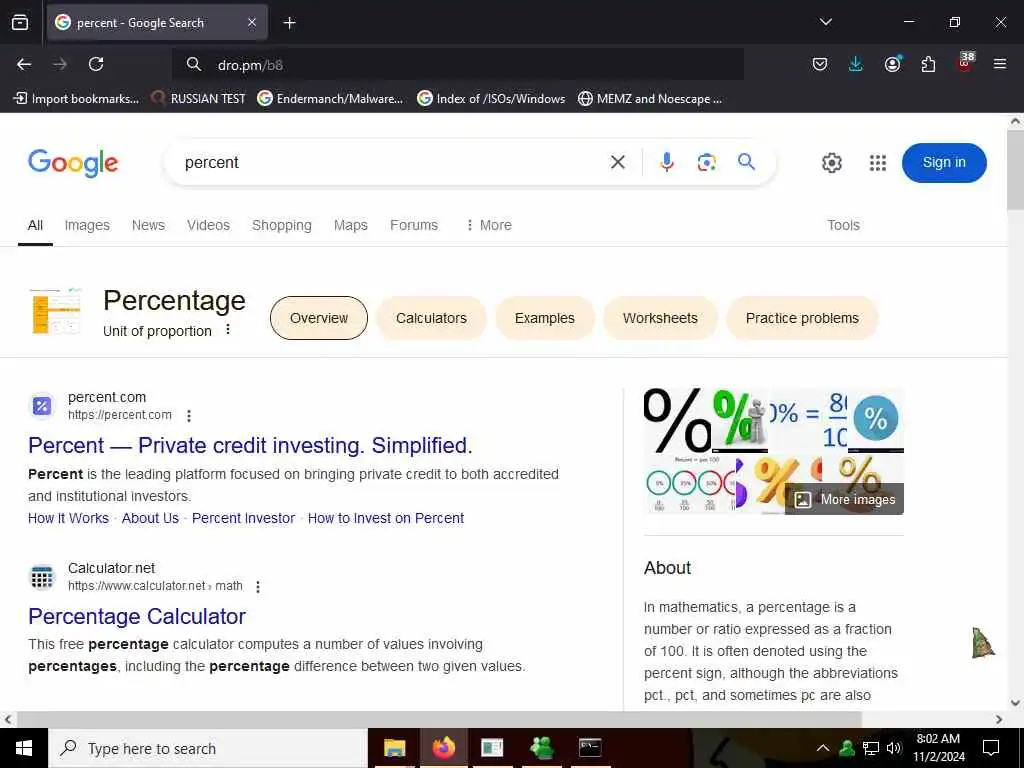Open the About Us sitelink

point(150,518)
